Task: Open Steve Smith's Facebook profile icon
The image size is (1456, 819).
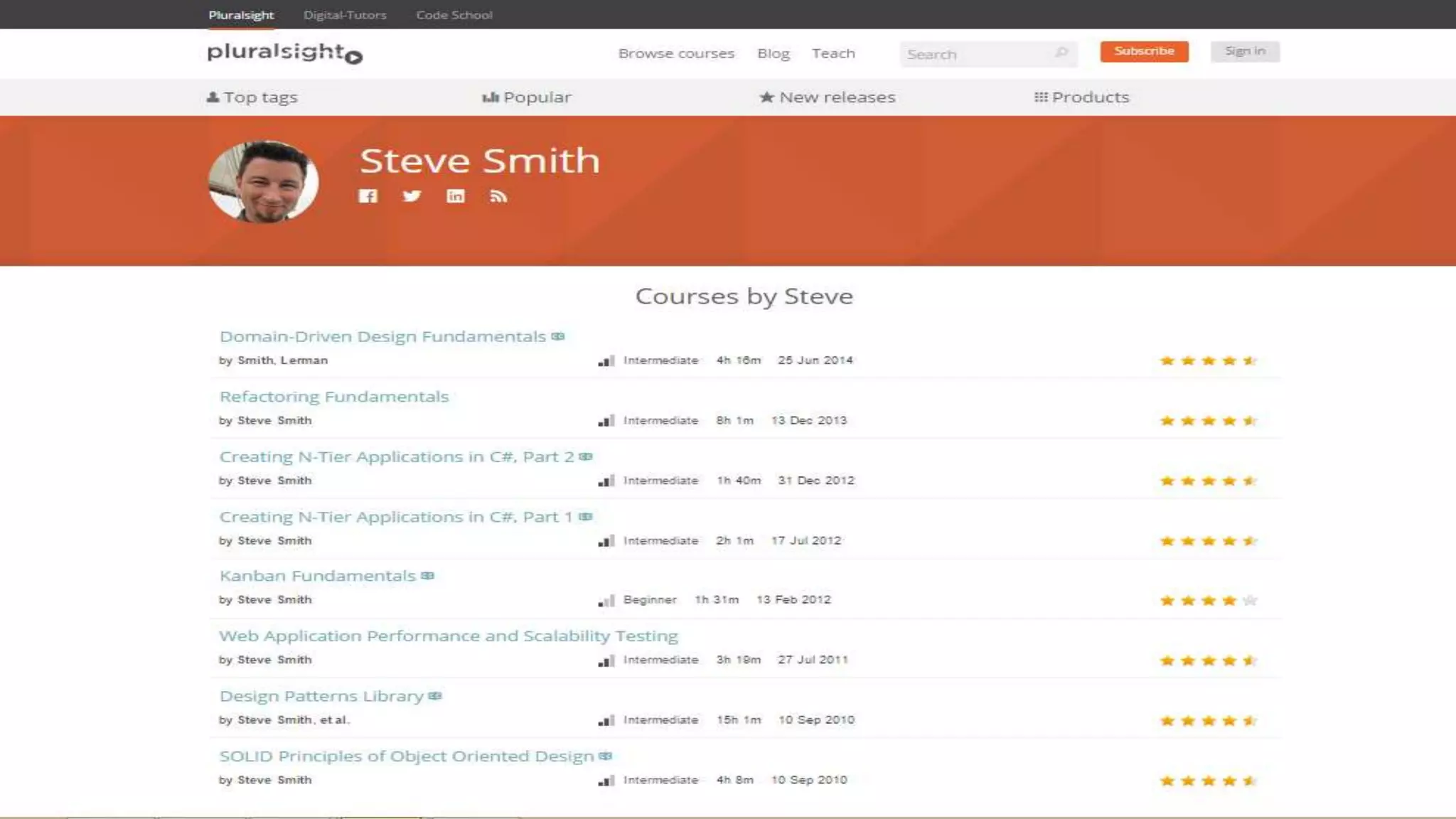Action: click(368, 196)
